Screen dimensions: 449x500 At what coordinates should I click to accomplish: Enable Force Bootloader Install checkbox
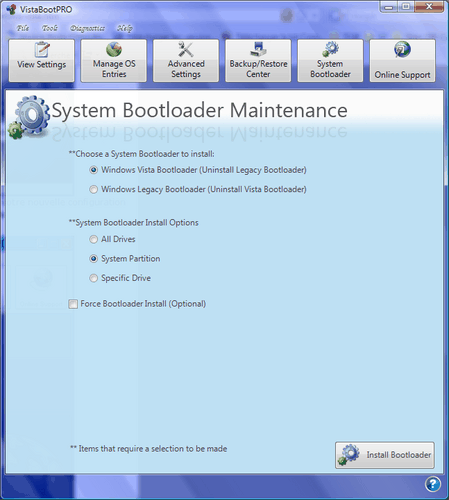click(x=73, y=304)
